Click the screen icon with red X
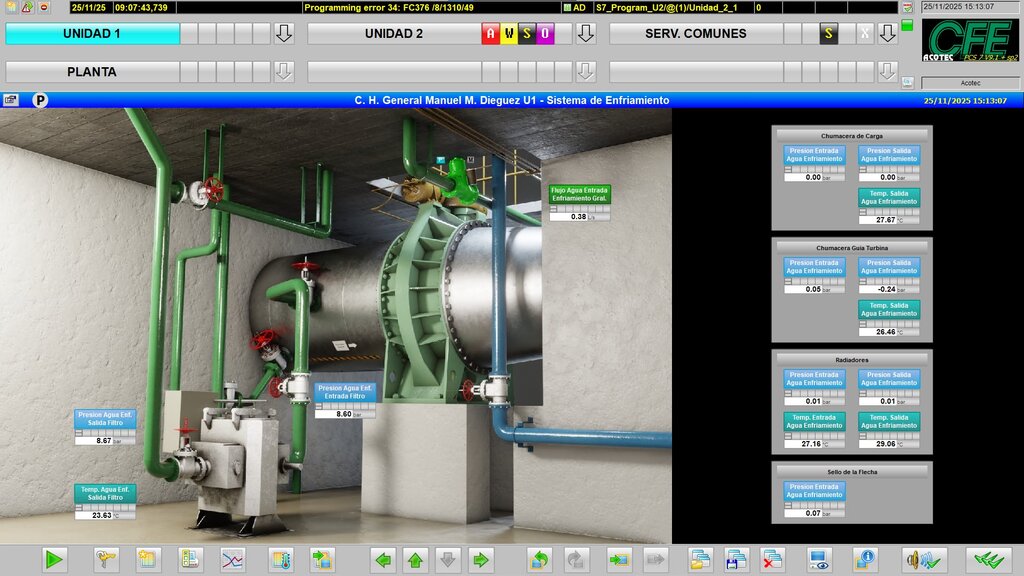1024x576 pixels. coord(772,560)
